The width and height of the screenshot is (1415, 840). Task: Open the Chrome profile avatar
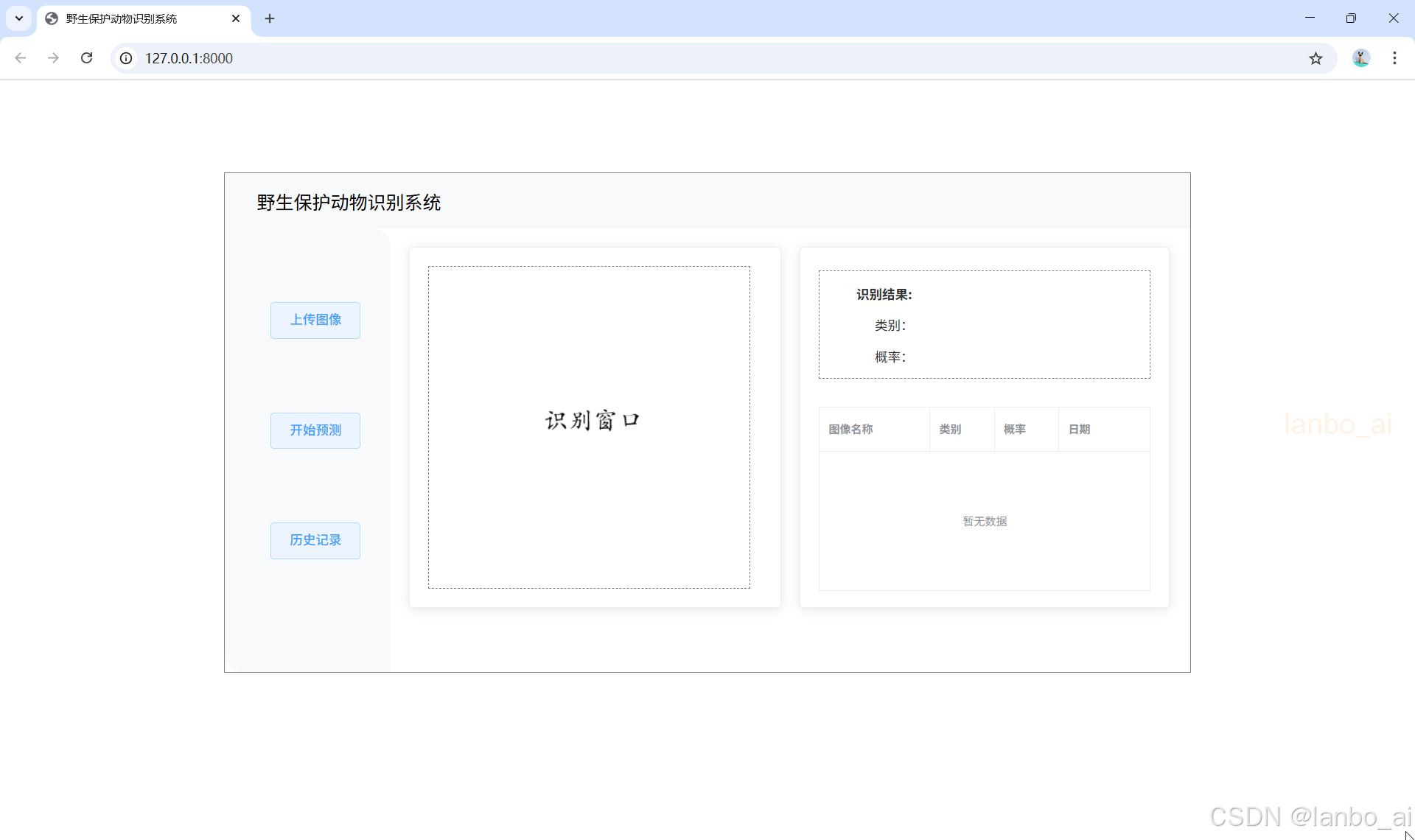tap(1360, 58)
